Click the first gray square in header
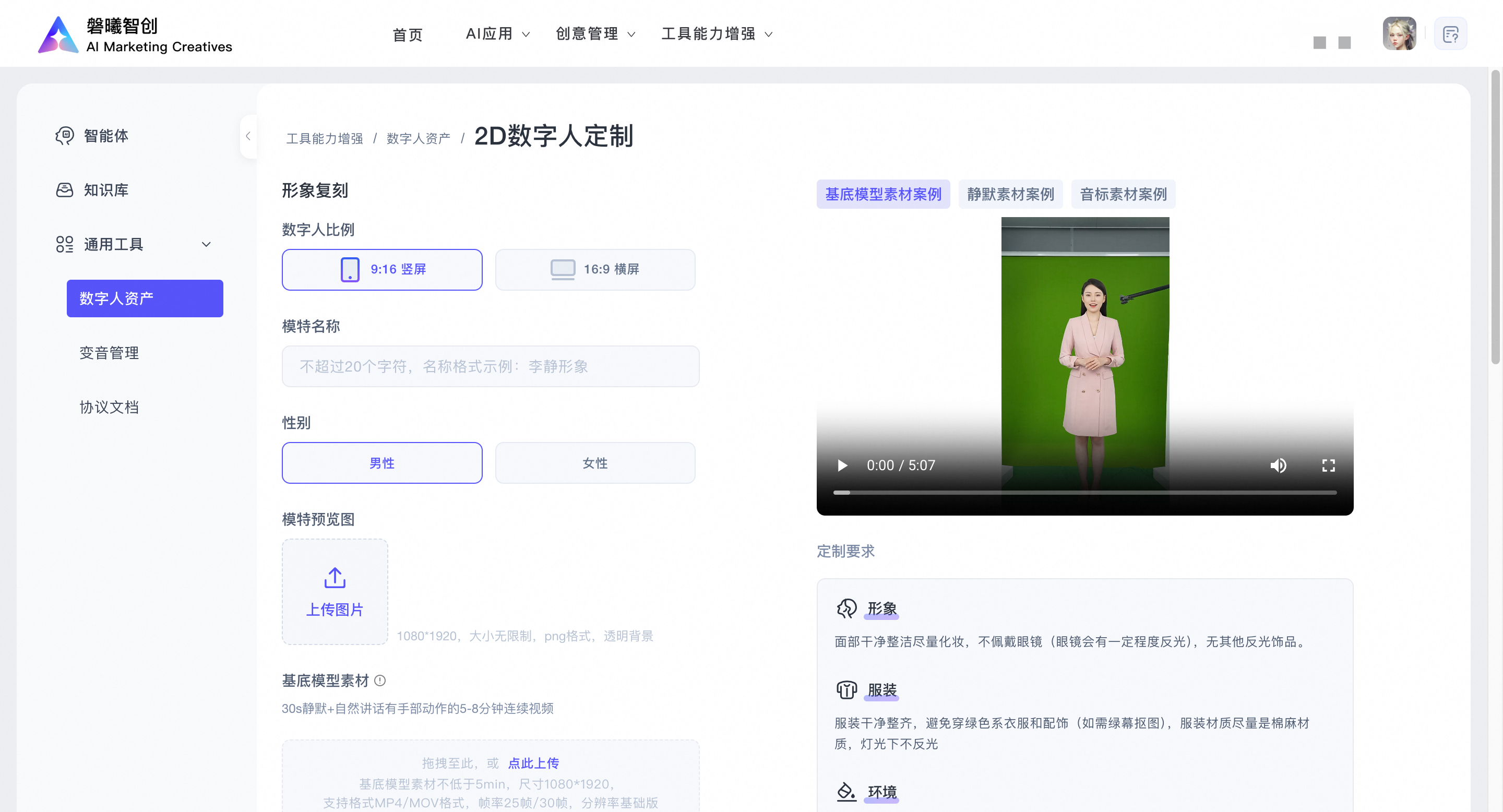Viewport: 1503px width, 812px height. [1319, 43]
